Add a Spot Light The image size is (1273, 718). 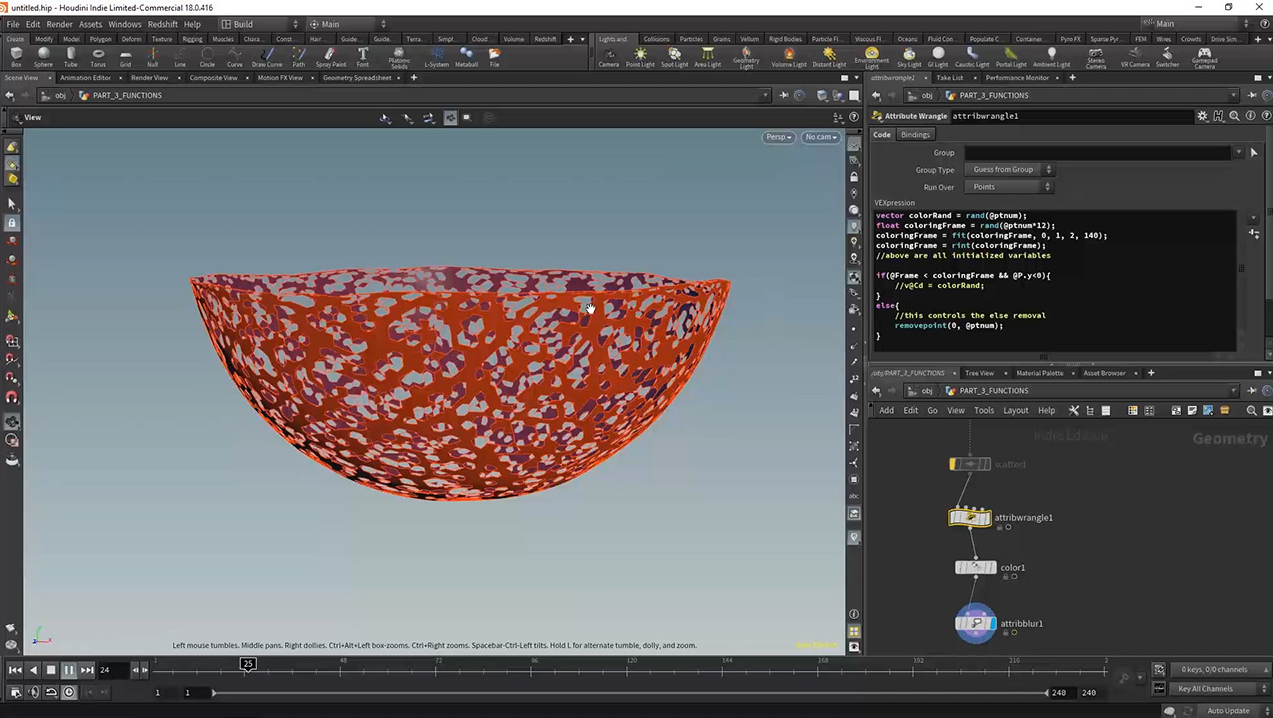[x=674, y=56]
